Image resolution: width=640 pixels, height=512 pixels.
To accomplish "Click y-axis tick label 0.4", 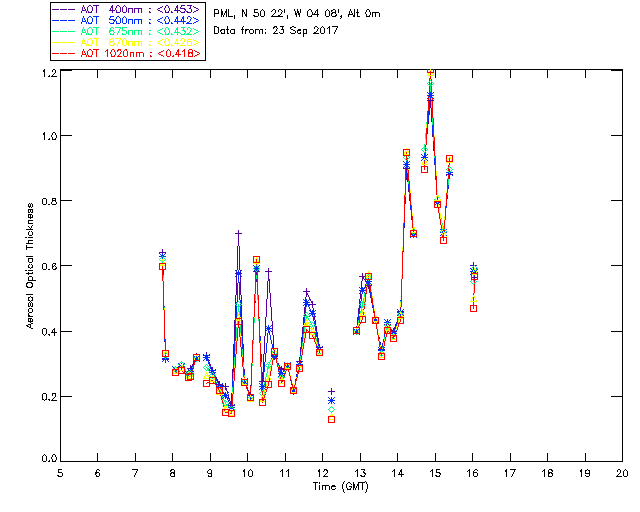I will (x=49, y=332).
